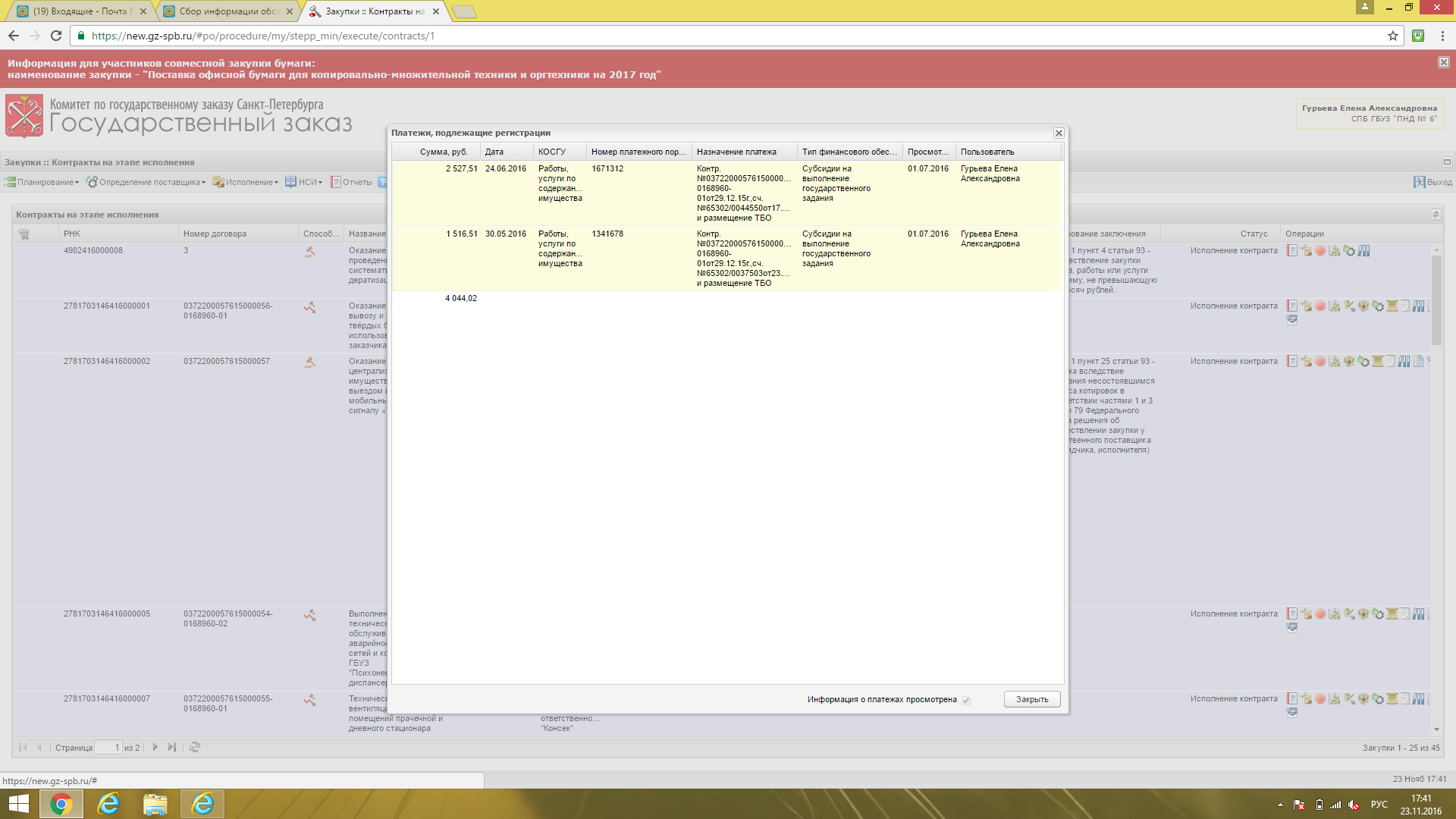Click the Выход logout icon
Viewport: 1456px width, 819px height.
(1419, 182)
